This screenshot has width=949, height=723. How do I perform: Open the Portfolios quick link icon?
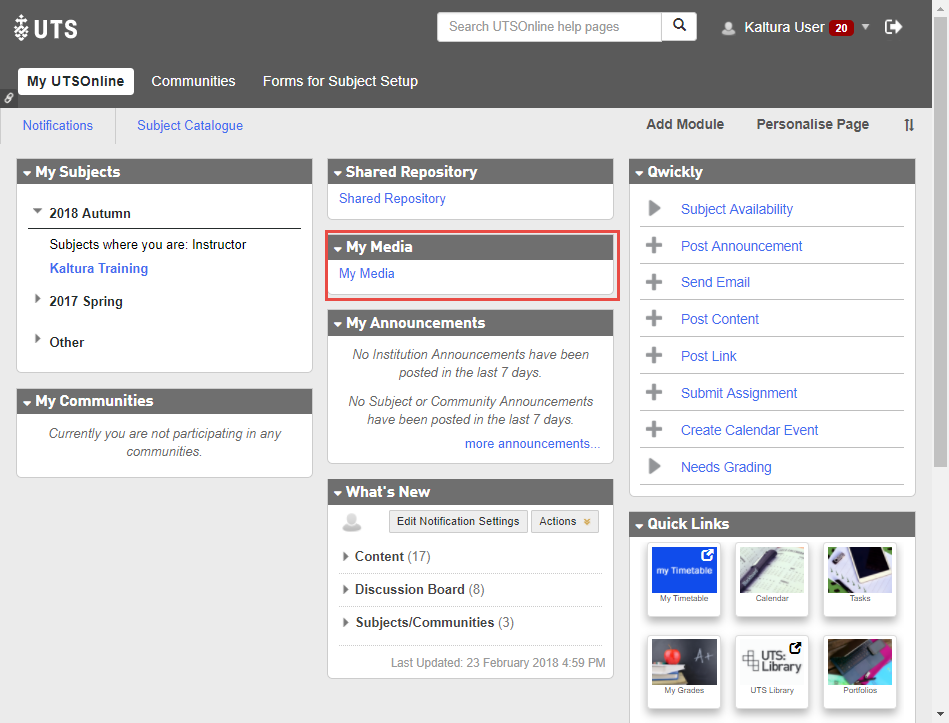coord(859,662)
